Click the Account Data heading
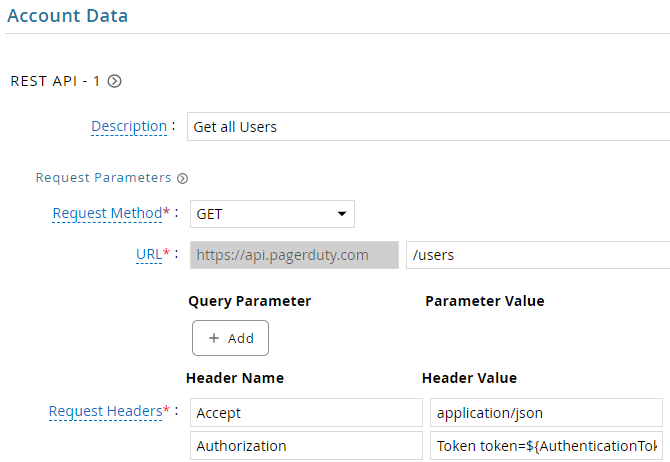Viewport: 670px width, 462px height. coord(68,16)
